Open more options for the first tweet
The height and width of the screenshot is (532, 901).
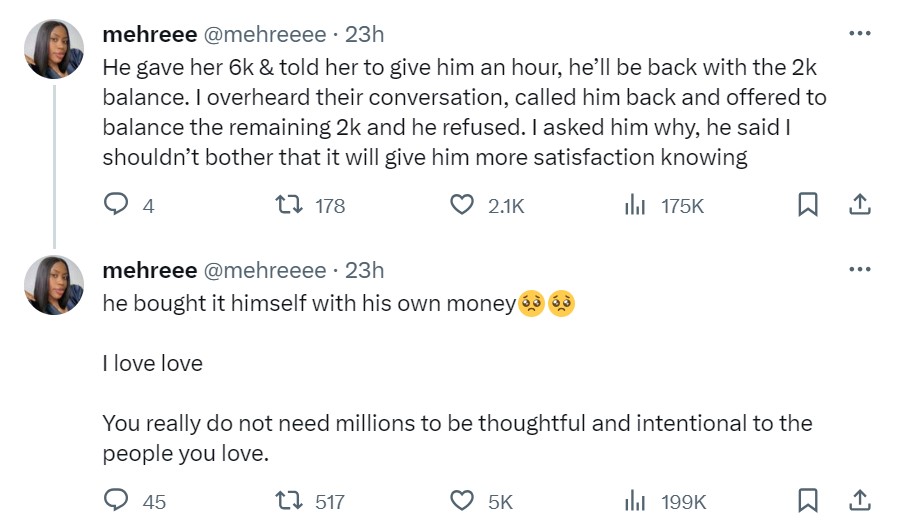[859, 34]
